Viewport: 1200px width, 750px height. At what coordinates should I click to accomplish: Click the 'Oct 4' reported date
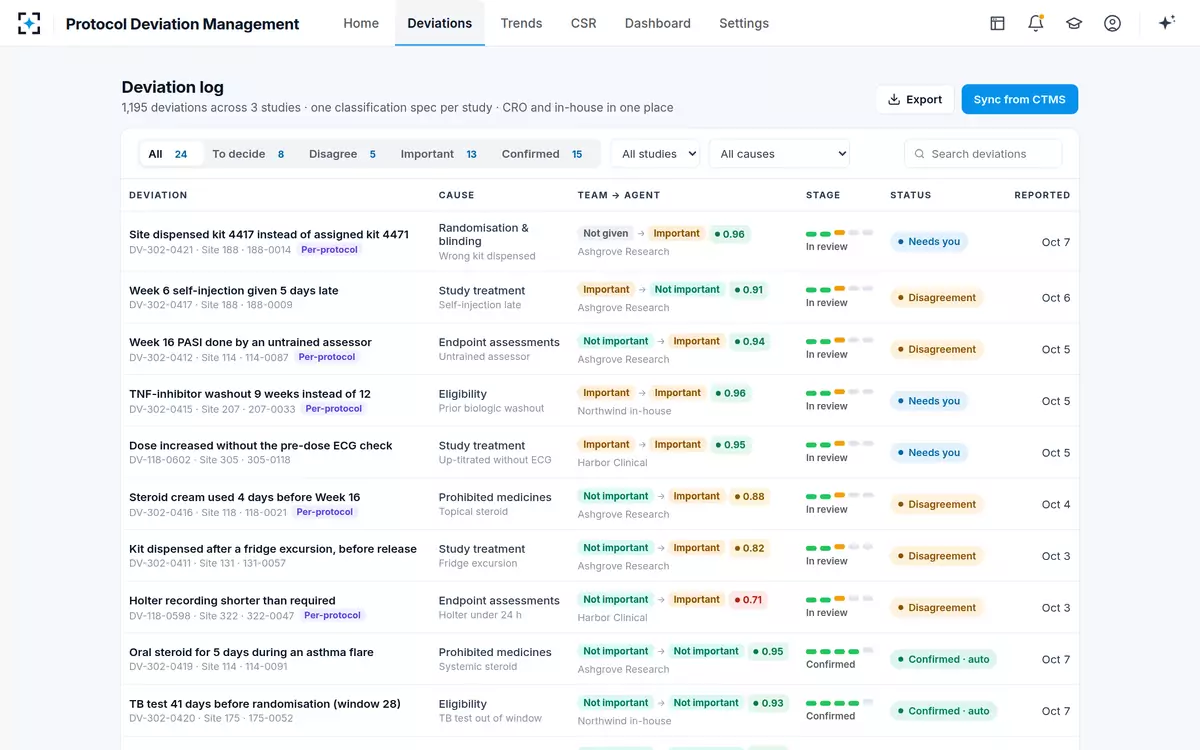point(1056,504)
